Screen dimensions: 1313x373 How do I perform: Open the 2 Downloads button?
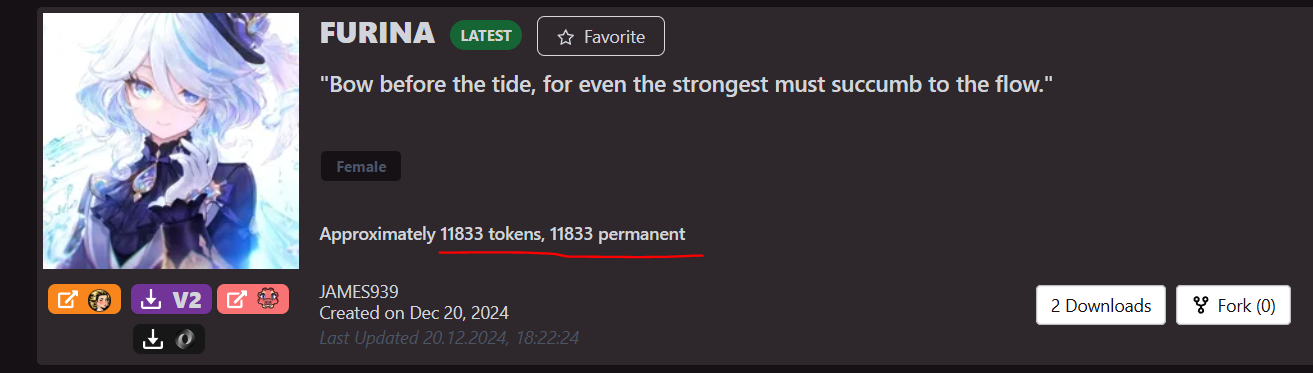pos(1101,305)
